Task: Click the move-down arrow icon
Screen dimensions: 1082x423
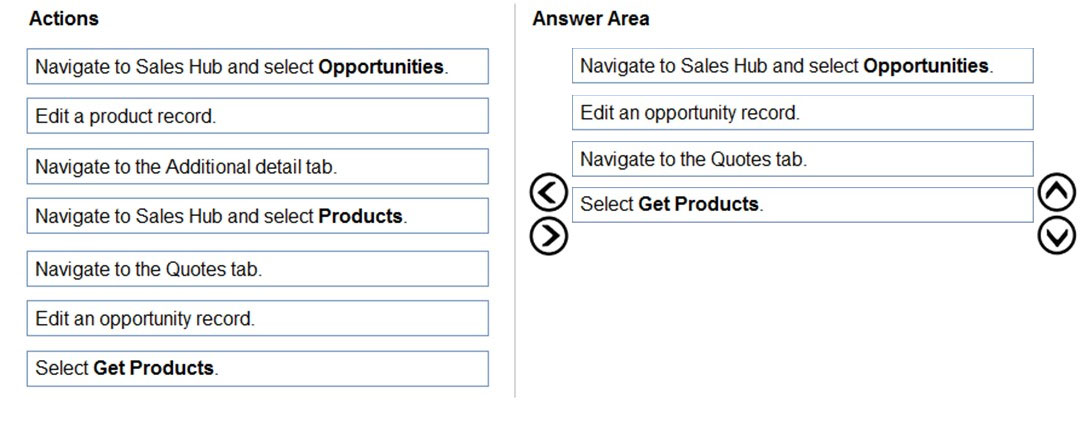Action: click(x=1057, y=236)
